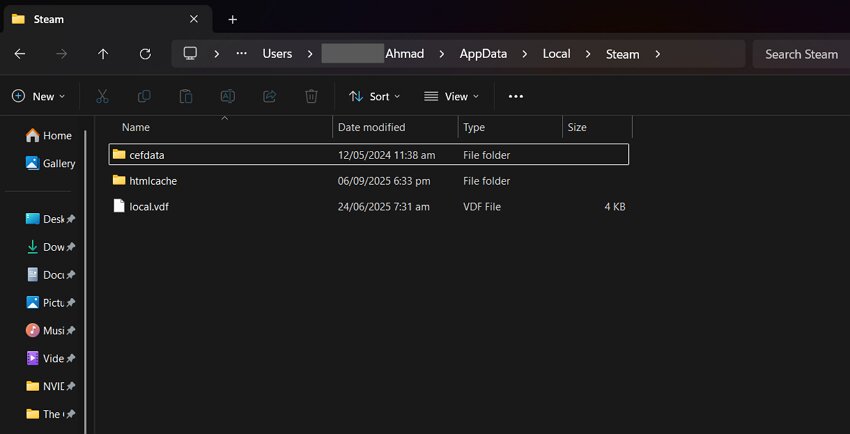850x434 pixels.
Task: Click the Paste clipboard icon
Action: [x=186, y=96]
